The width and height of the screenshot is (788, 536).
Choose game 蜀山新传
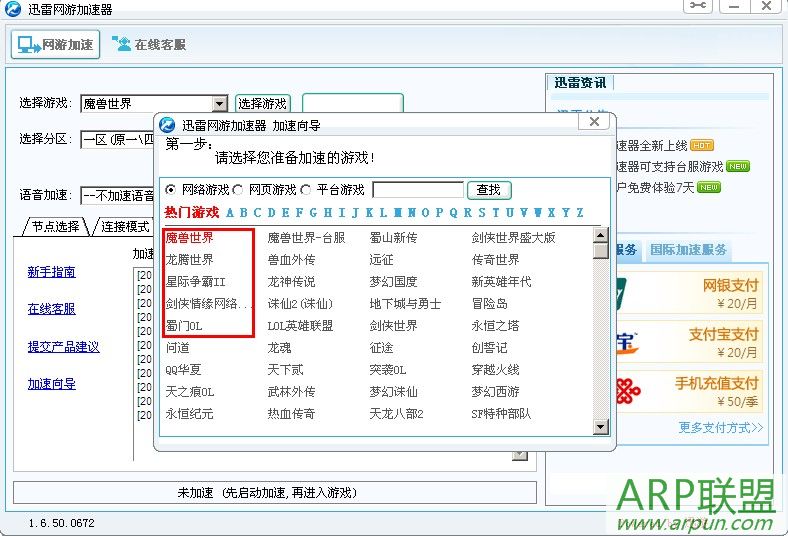pos(393,238)
